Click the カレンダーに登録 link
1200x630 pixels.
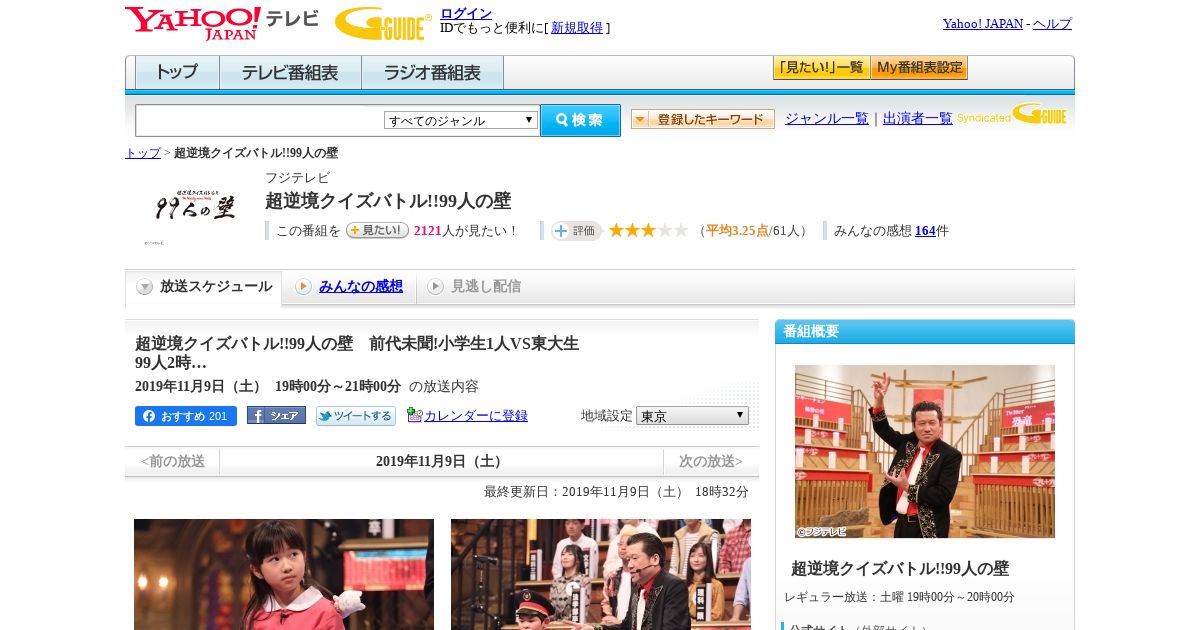point(476,416)
